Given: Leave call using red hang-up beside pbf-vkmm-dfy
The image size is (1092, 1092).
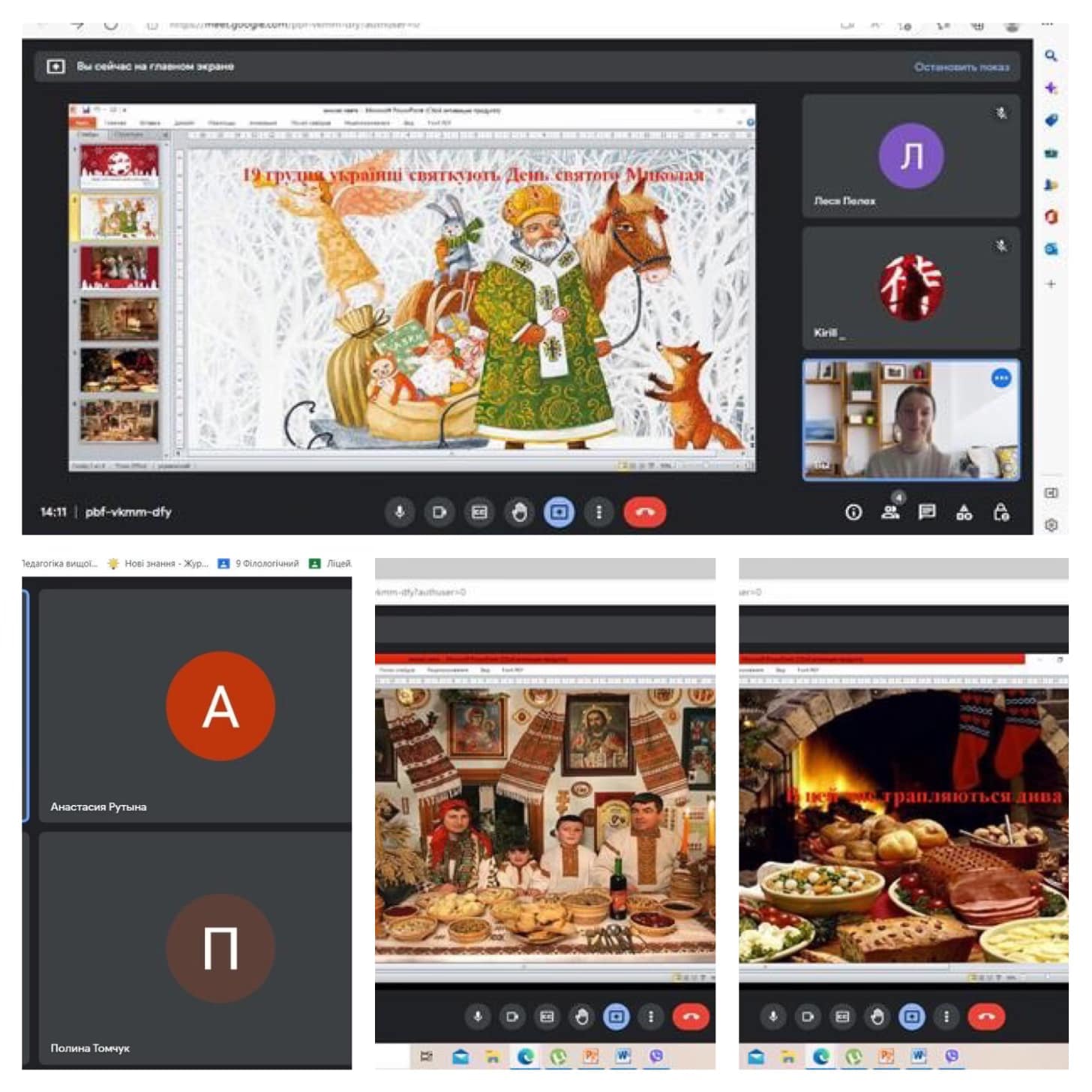Looking at the screenshot, I should [x=645, y=512].
